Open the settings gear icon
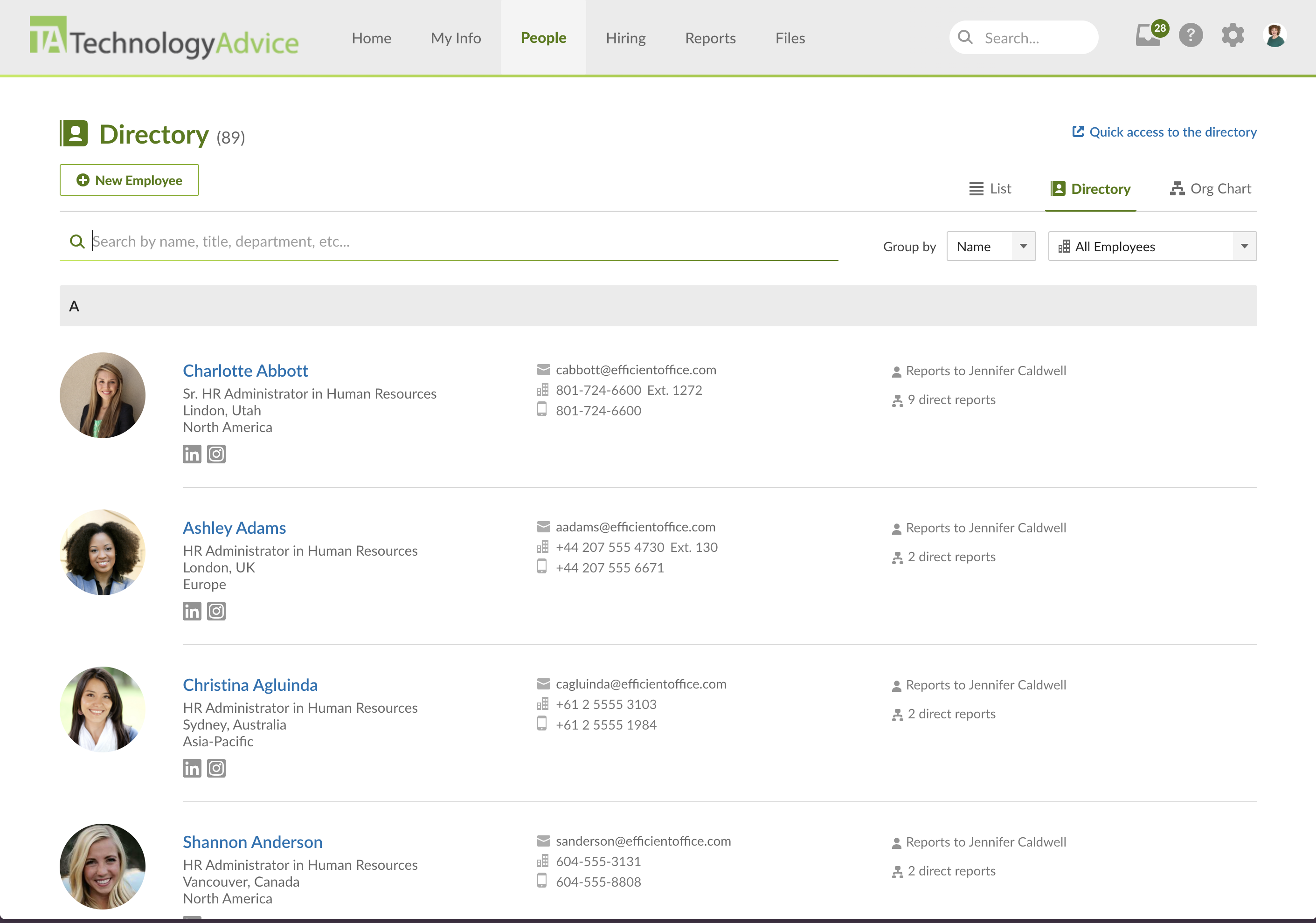The image size is (1316, 923). pyautogui.click(x=1233, y=35)
